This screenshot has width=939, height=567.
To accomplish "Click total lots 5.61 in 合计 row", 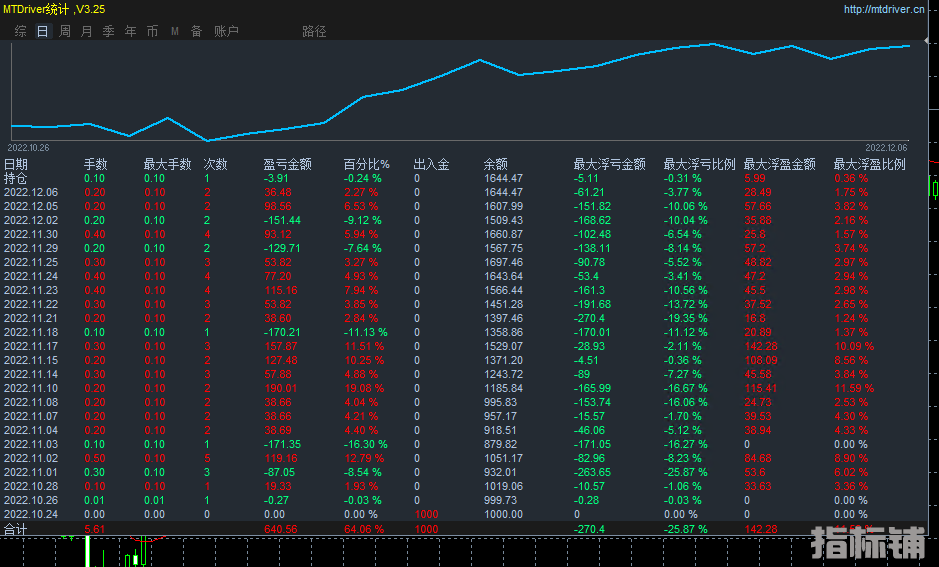I will pyautogui.click(x=95, y=529).
